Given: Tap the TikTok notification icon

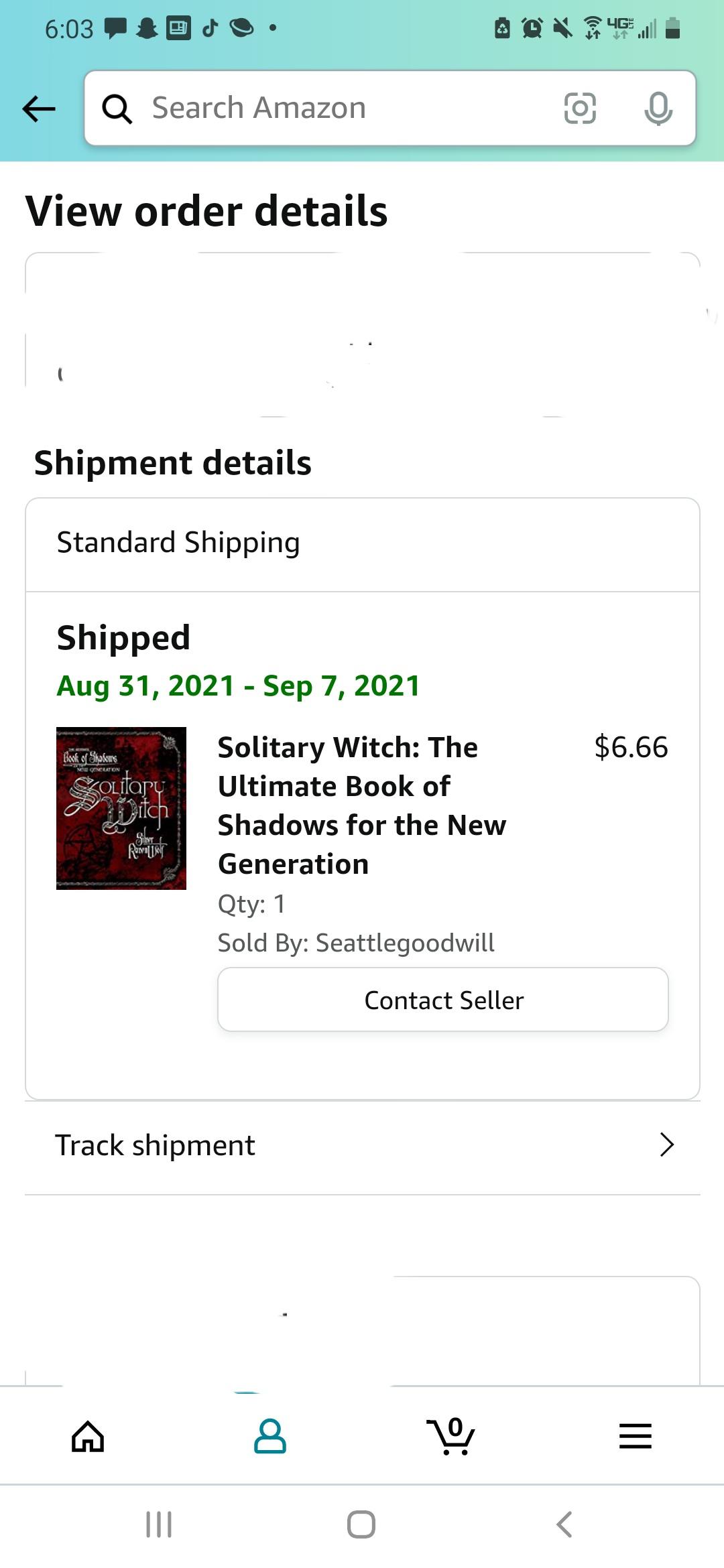Looking at the screenshot, I should click(210, 28).
